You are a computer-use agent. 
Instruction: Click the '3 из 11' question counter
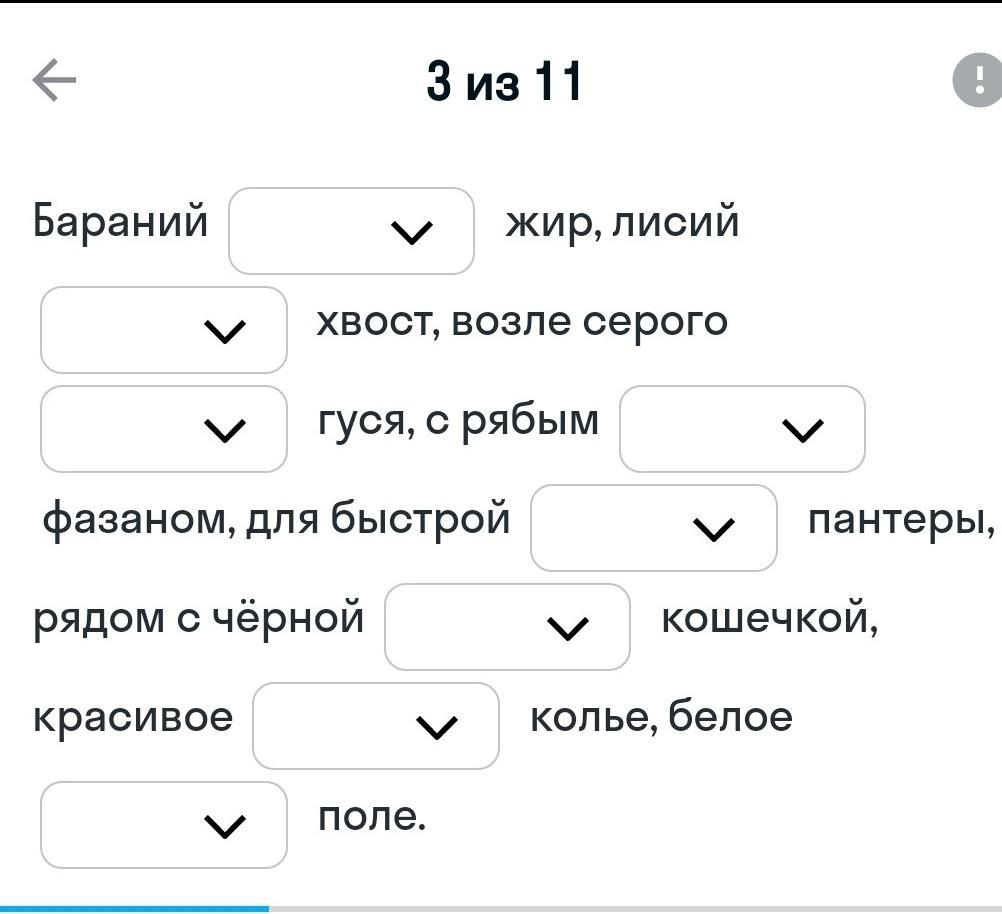[x=503, y=81]
